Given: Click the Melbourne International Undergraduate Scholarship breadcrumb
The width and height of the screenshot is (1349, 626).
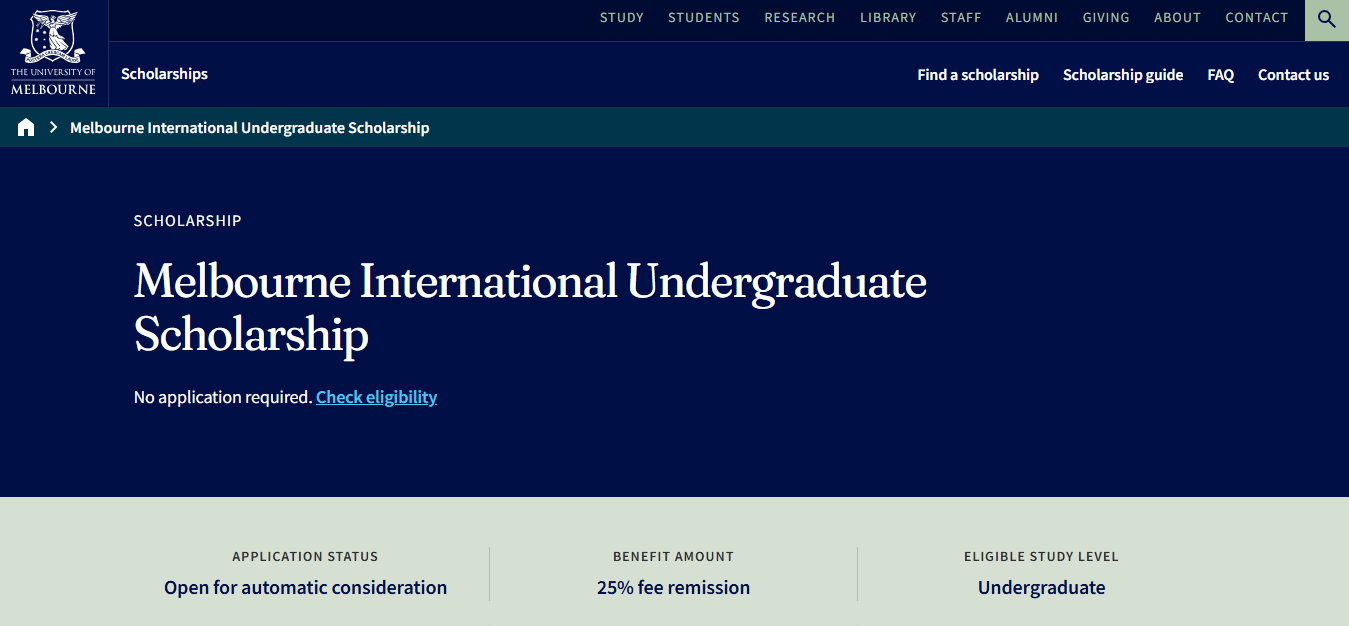Looking at the screenshot, I should (x=249, y=127).
